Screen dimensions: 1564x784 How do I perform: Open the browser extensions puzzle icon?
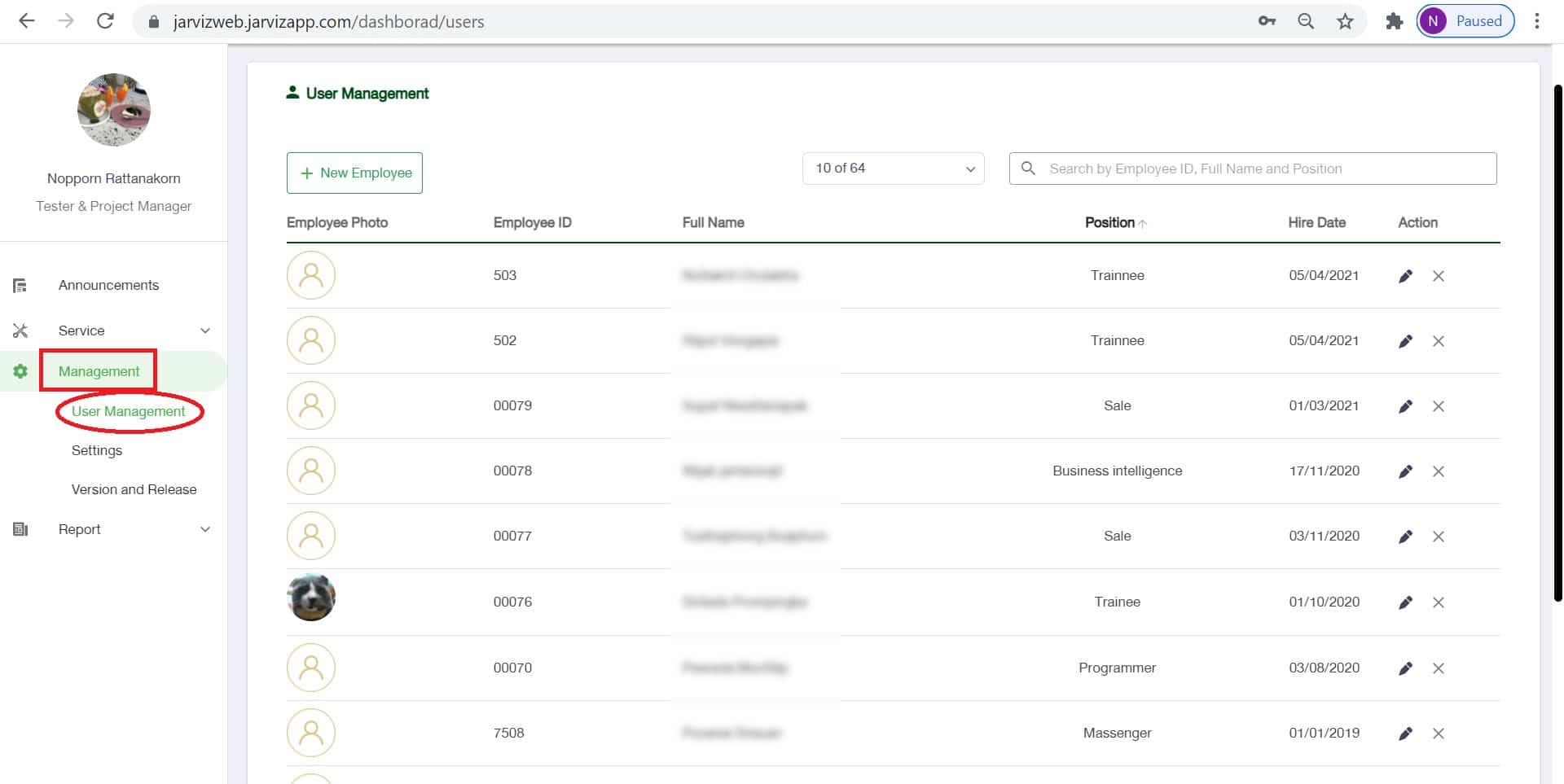coord(1394,21)
